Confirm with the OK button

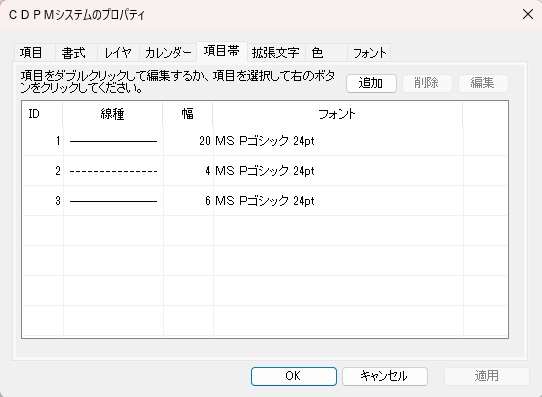coord(293,376)
